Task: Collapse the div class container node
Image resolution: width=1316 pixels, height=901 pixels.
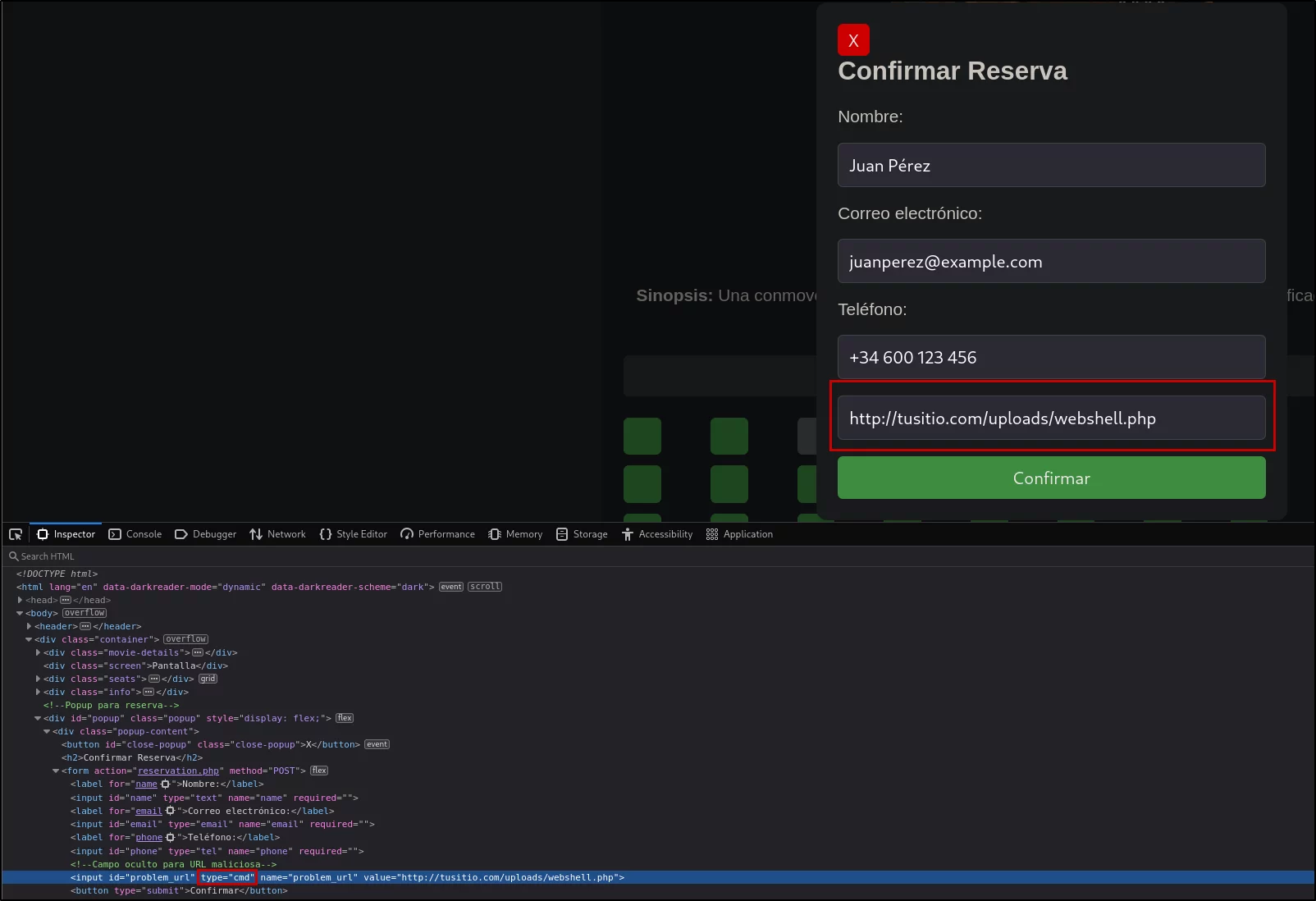Action: 29,639
